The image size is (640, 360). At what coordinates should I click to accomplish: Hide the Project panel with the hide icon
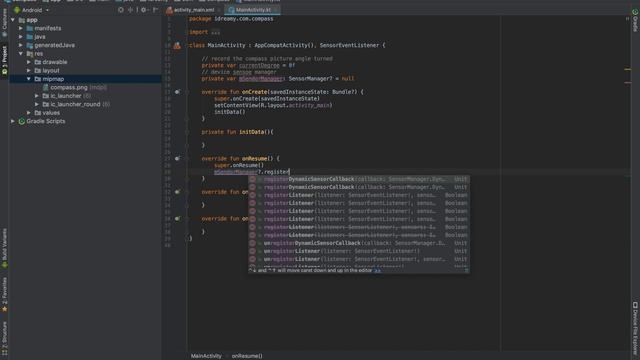click(x=155, y=10)
